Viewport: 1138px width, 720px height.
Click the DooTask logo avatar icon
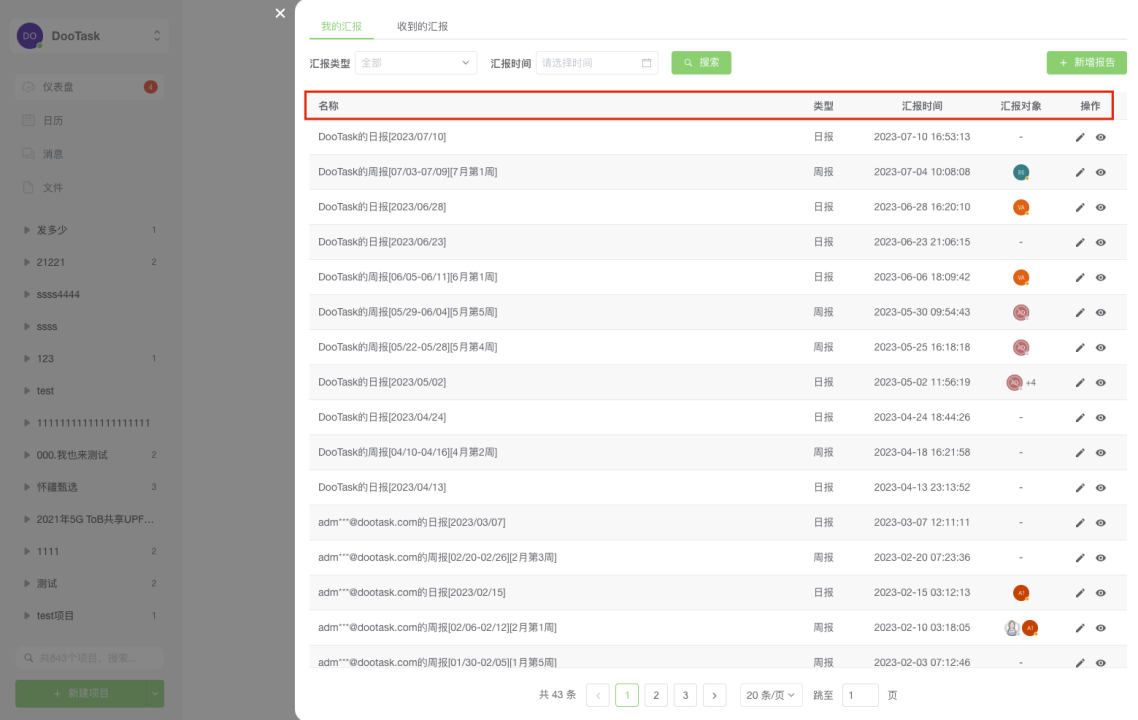(x=28, y=34)
